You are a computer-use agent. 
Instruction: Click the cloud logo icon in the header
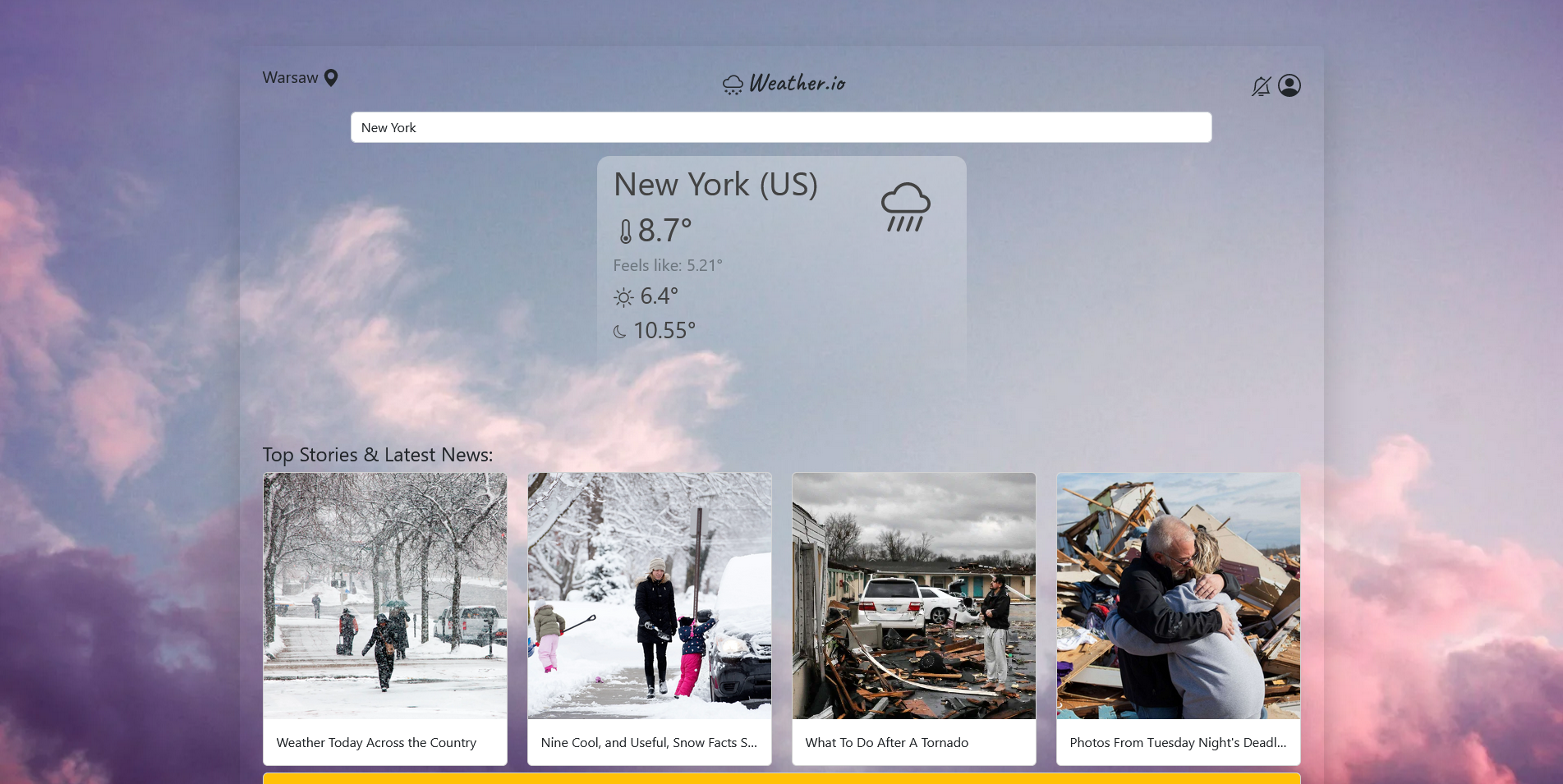(733, 85)
